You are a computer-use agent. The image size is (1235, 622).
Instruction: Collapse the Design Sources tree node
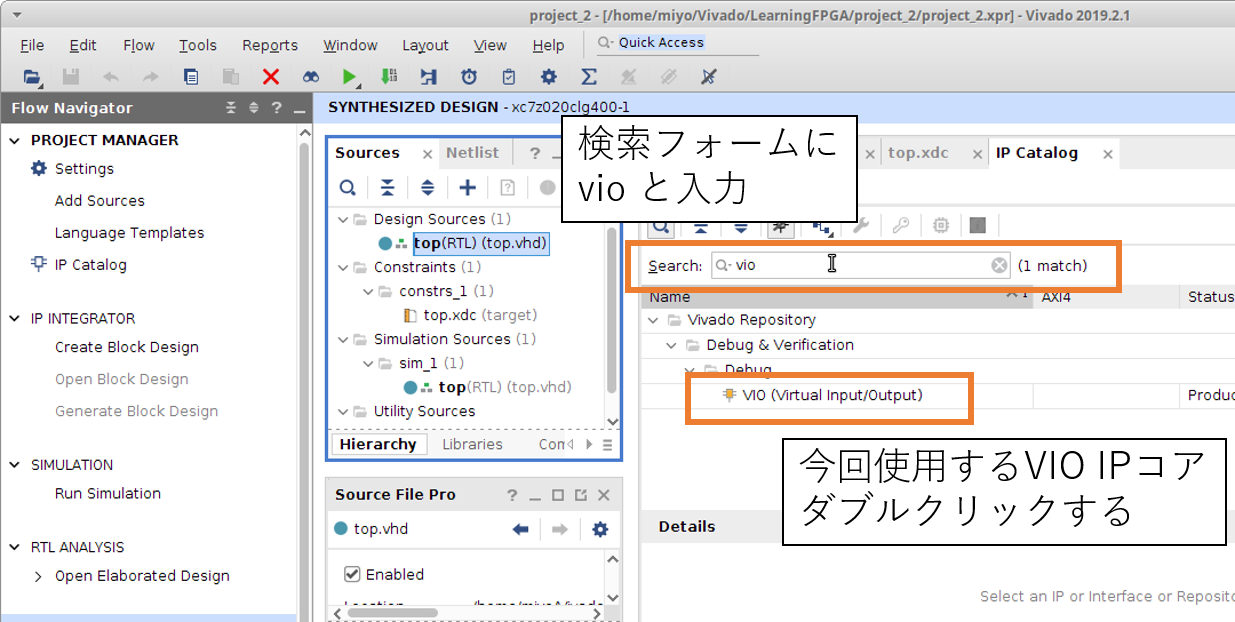pyautogui.click(x=344, y=219)
